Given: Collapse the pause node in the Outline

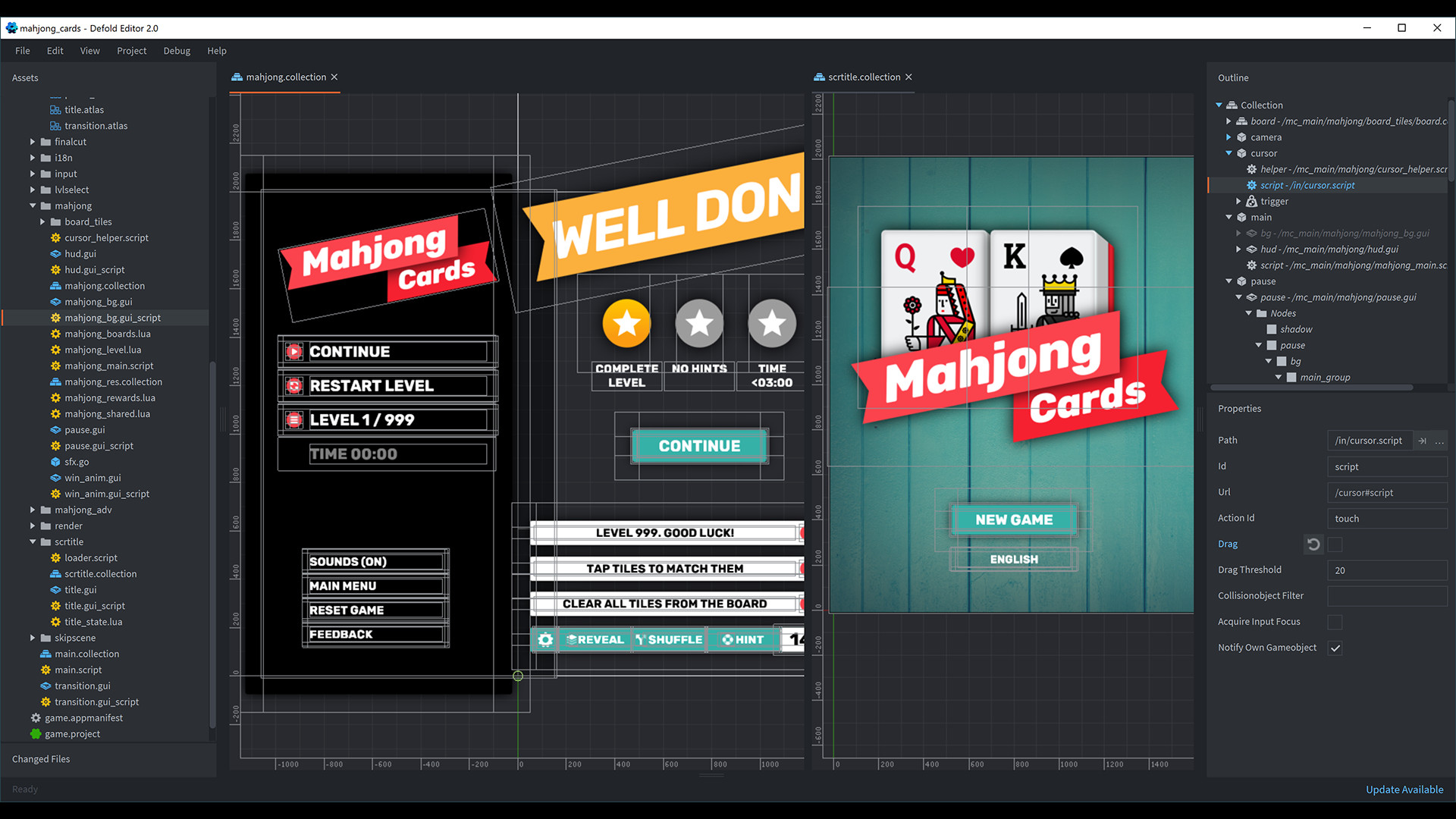Looking at the screenshot, I should [x=1229, y=281].
